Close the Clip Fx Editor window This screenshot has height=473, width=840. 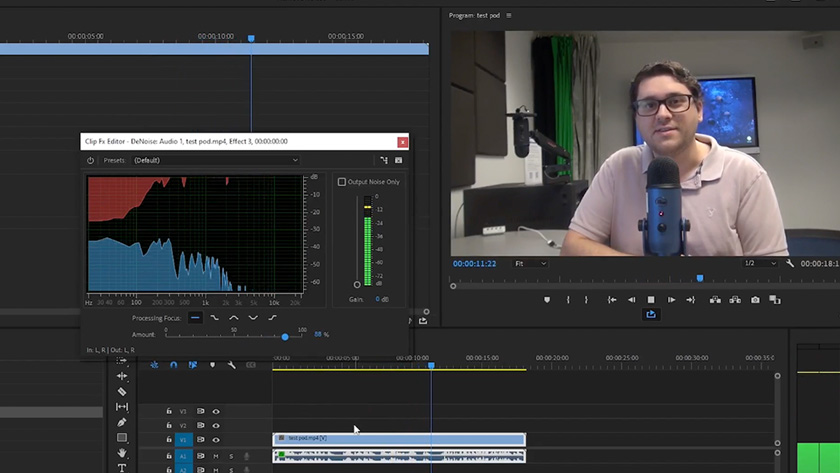pyautogui.click(x=402, y=142)
